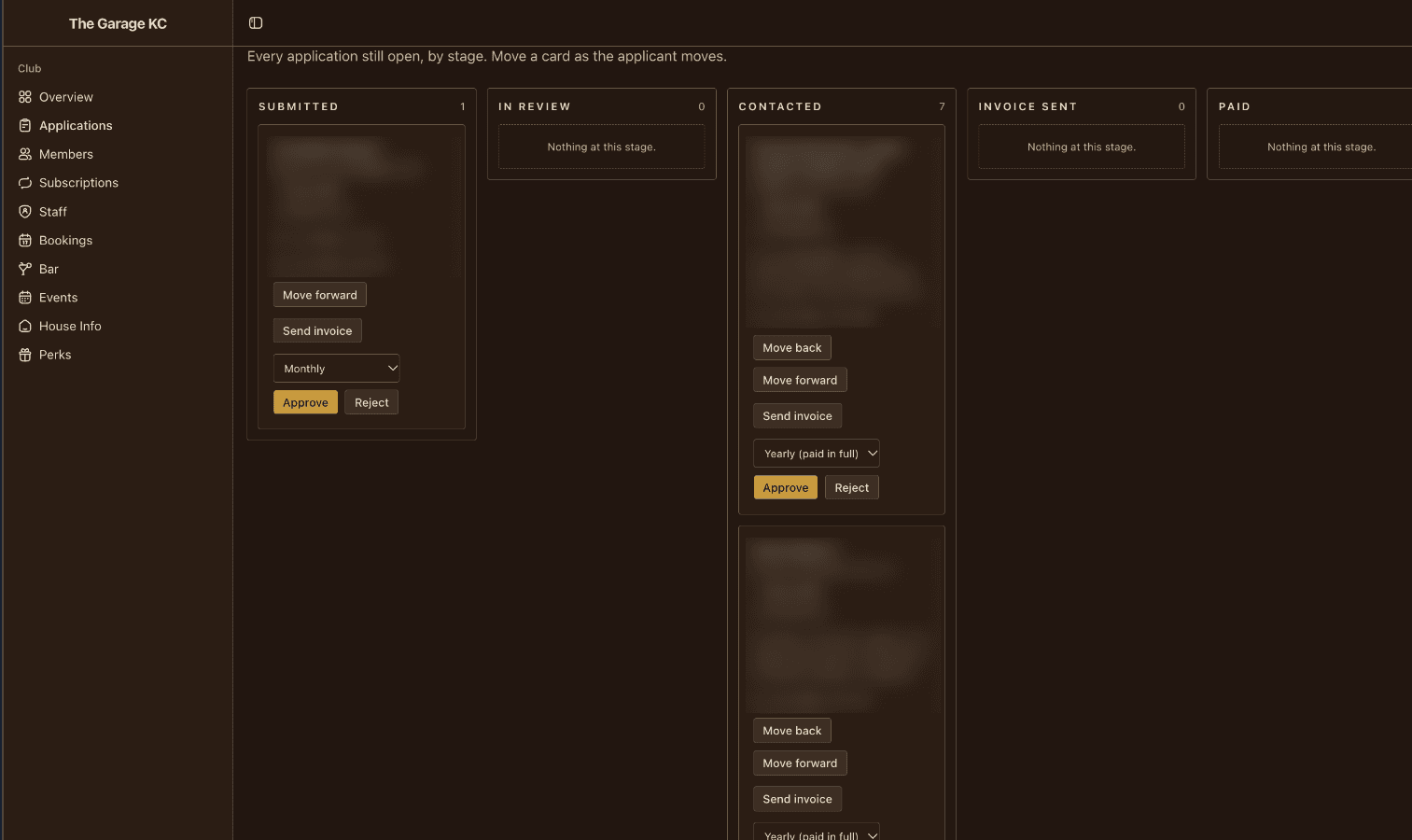Approve the Submitted application

point(305,402)
